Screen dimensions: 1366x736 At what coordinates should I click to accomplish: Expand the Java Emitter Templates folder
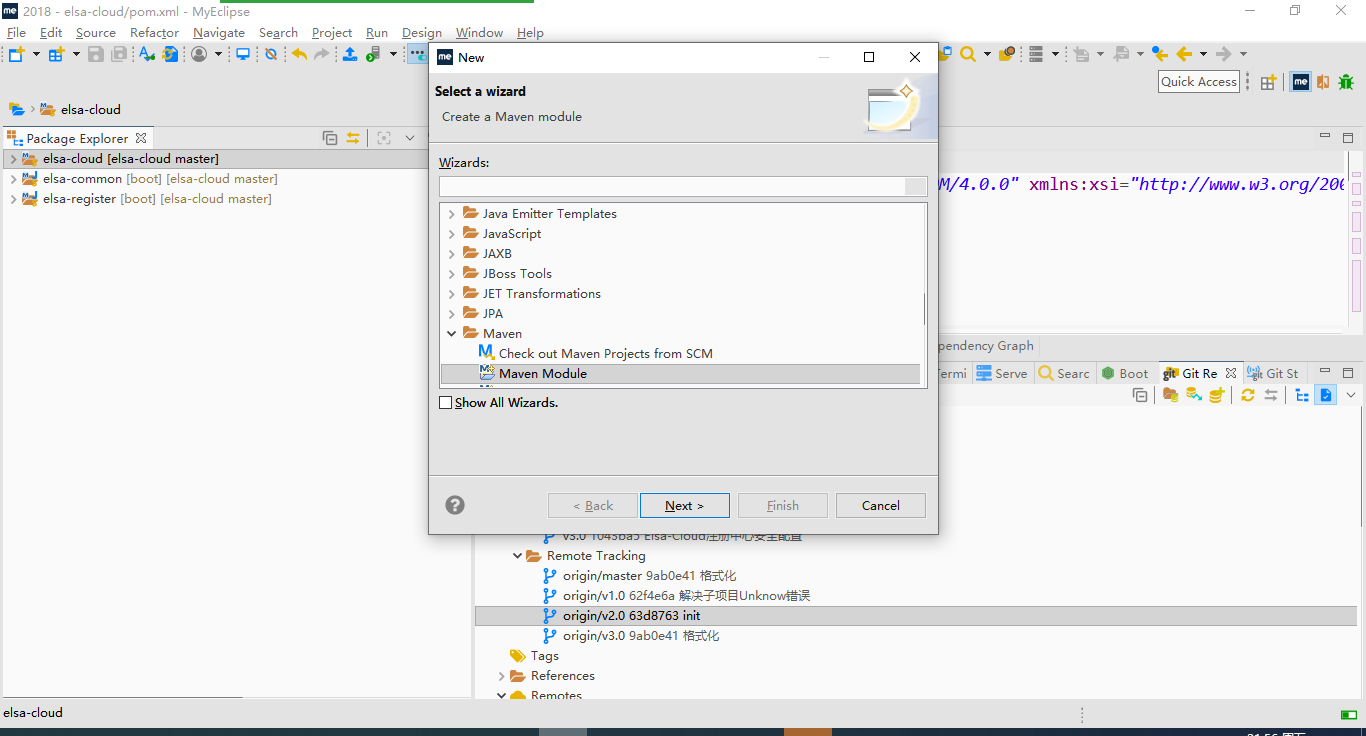(x=451, y=214)
